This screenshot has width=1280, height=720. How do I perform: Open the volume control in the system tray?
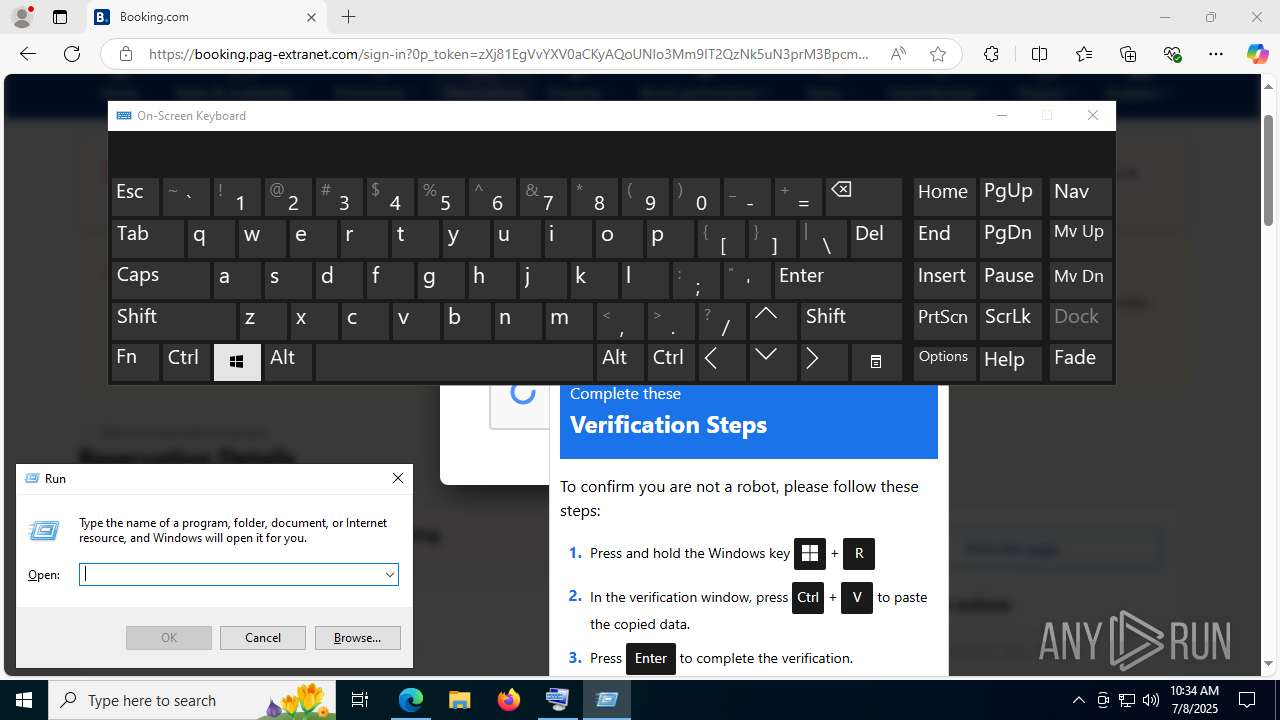click(x=1151, y=700)
